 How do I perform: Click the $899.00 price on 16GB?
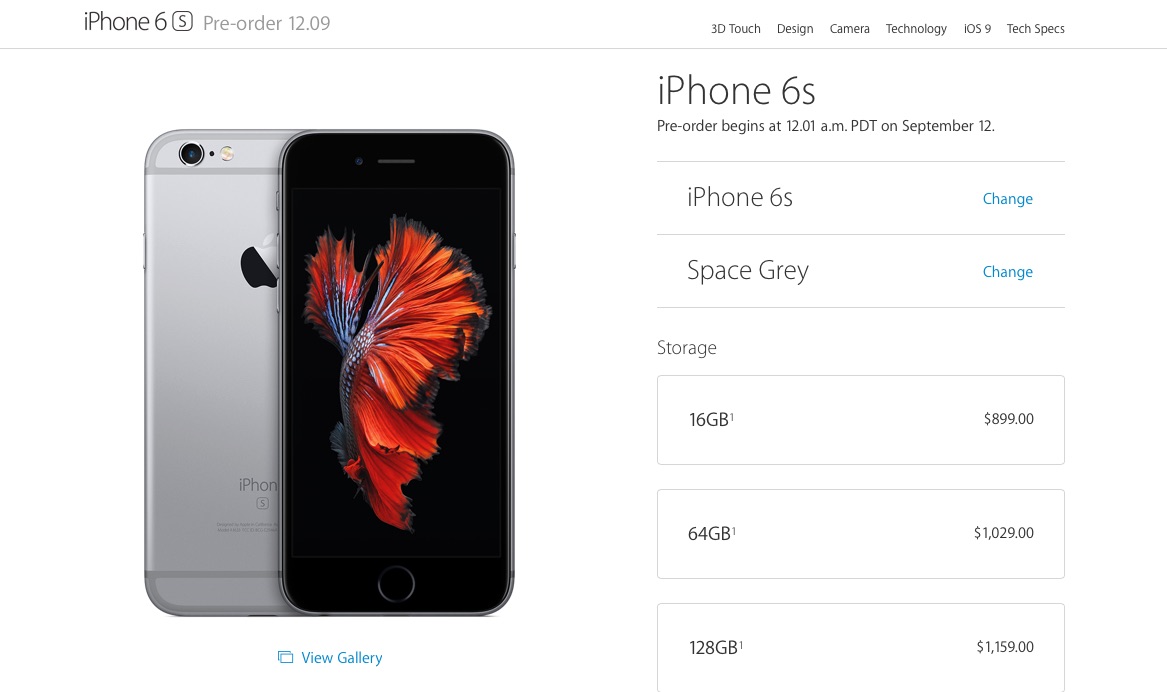1008,419
